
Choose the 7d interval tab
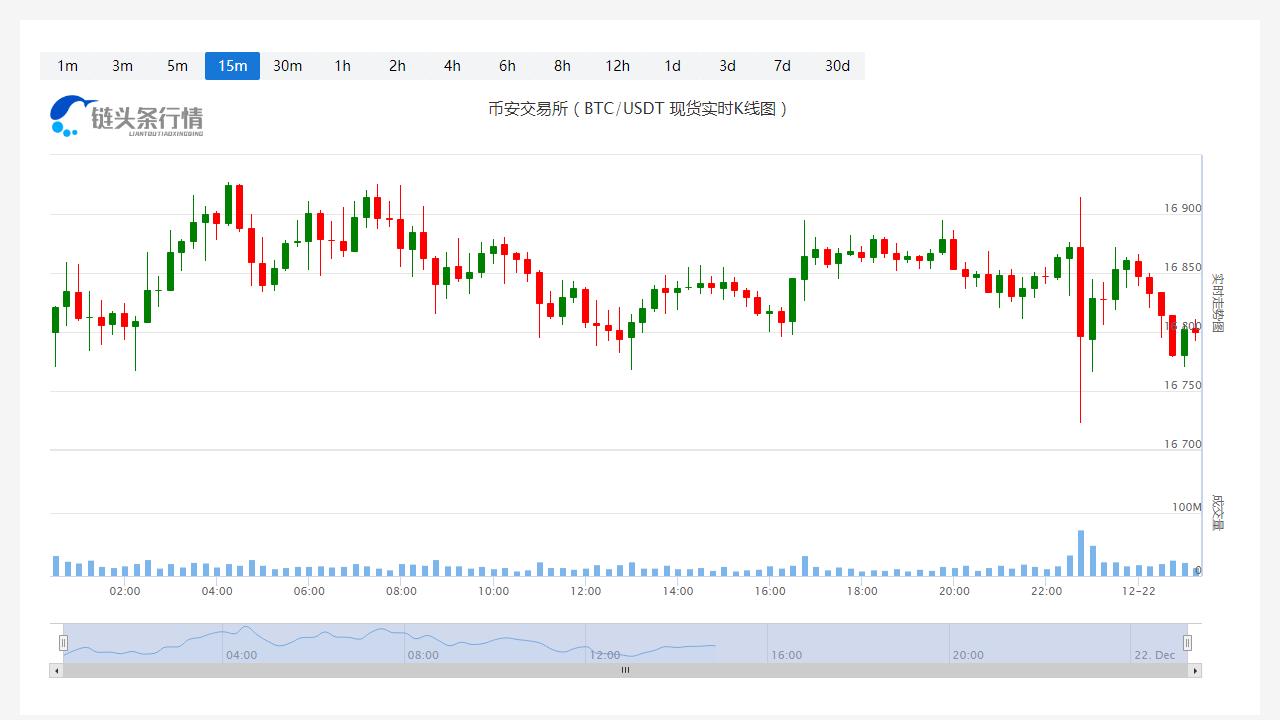click(782, 66)
